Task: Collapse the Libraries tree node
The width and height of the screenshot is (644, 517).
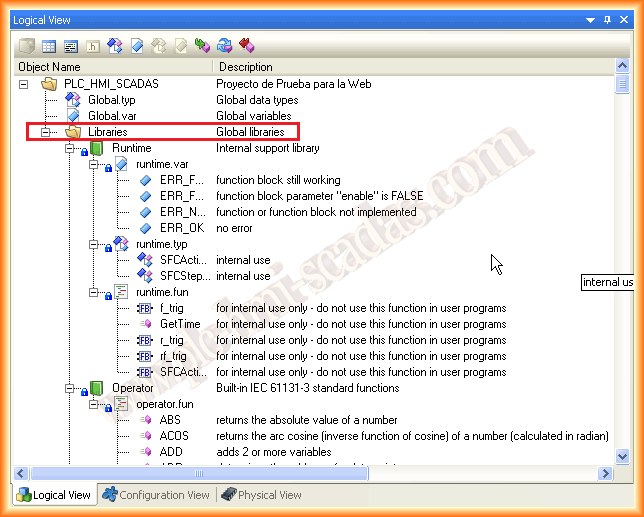Action: point(46,132)
